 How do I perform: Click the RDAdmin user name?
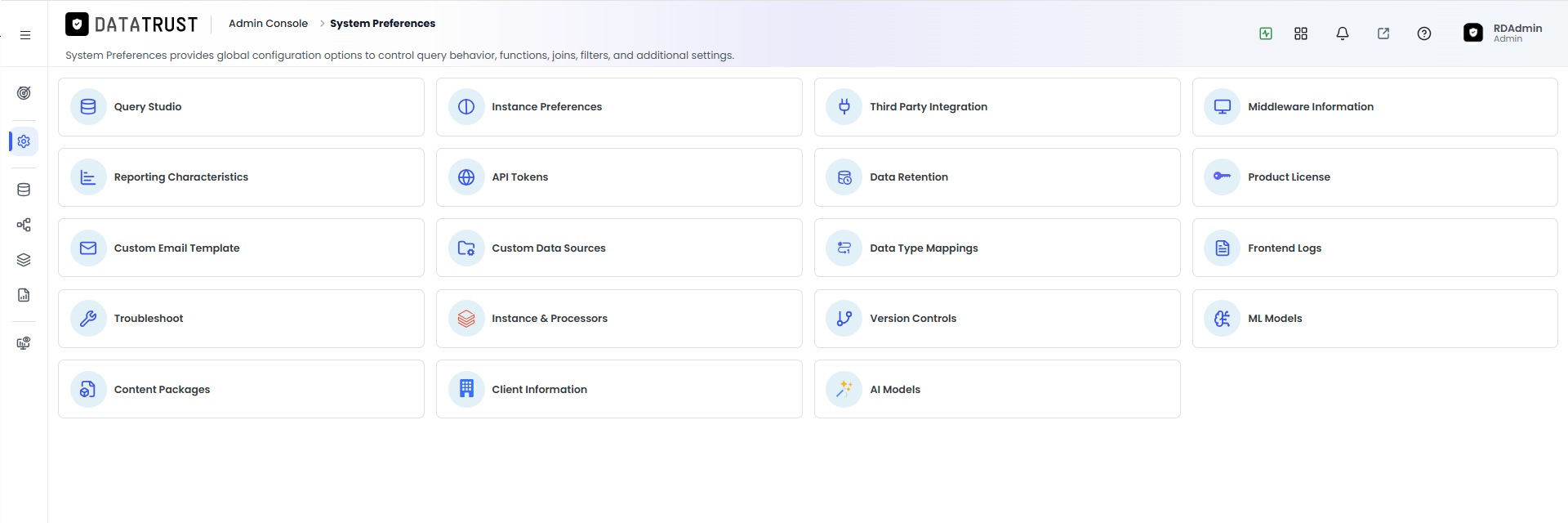(x=1517, y=29)
